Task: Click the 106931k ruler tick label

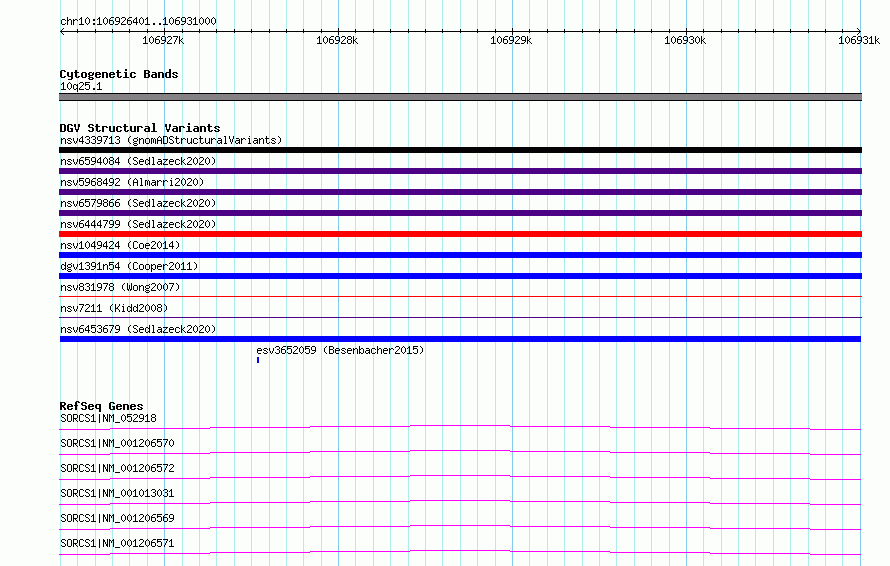Action: [859, 40]
